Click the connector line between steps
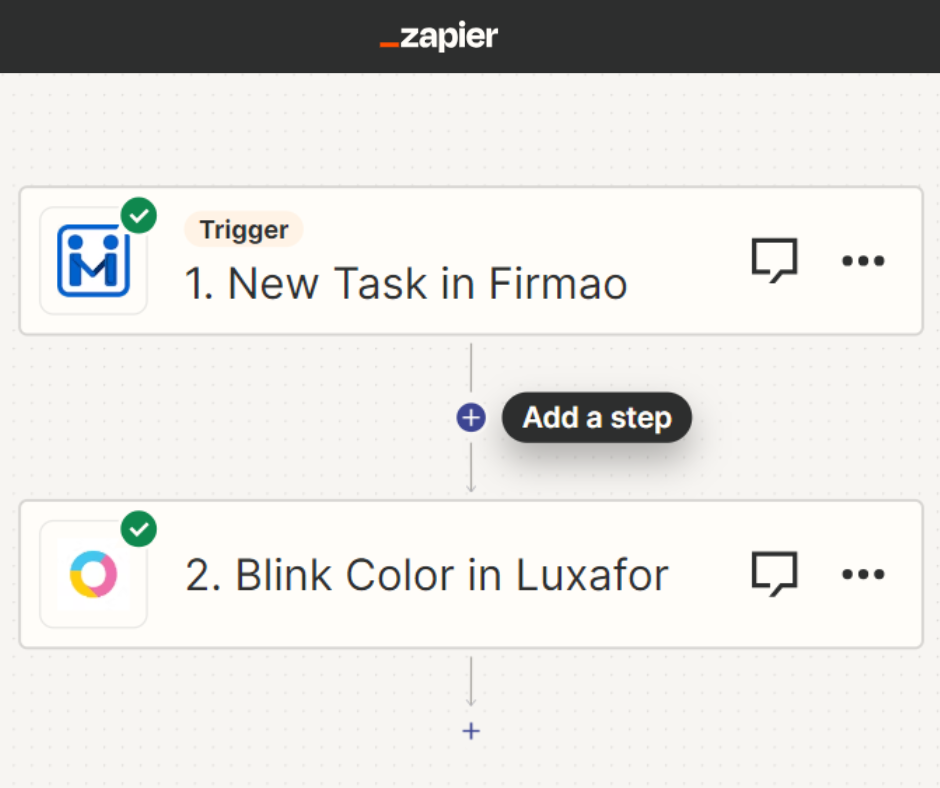The height and width of the screenshot is (788, 940). coord(470,365)
